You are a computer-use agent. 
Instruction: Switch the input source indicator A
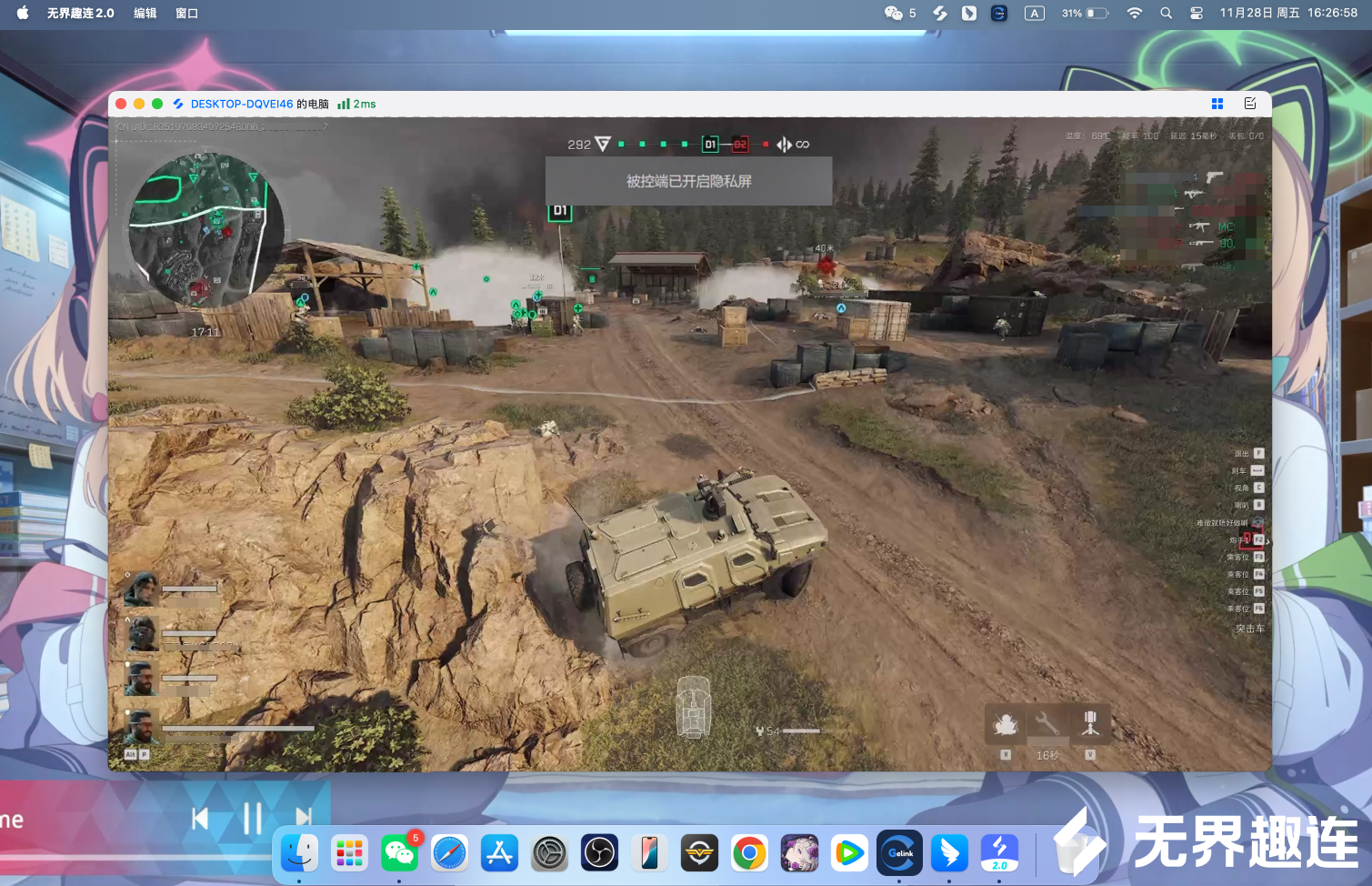click(1035, 14)
